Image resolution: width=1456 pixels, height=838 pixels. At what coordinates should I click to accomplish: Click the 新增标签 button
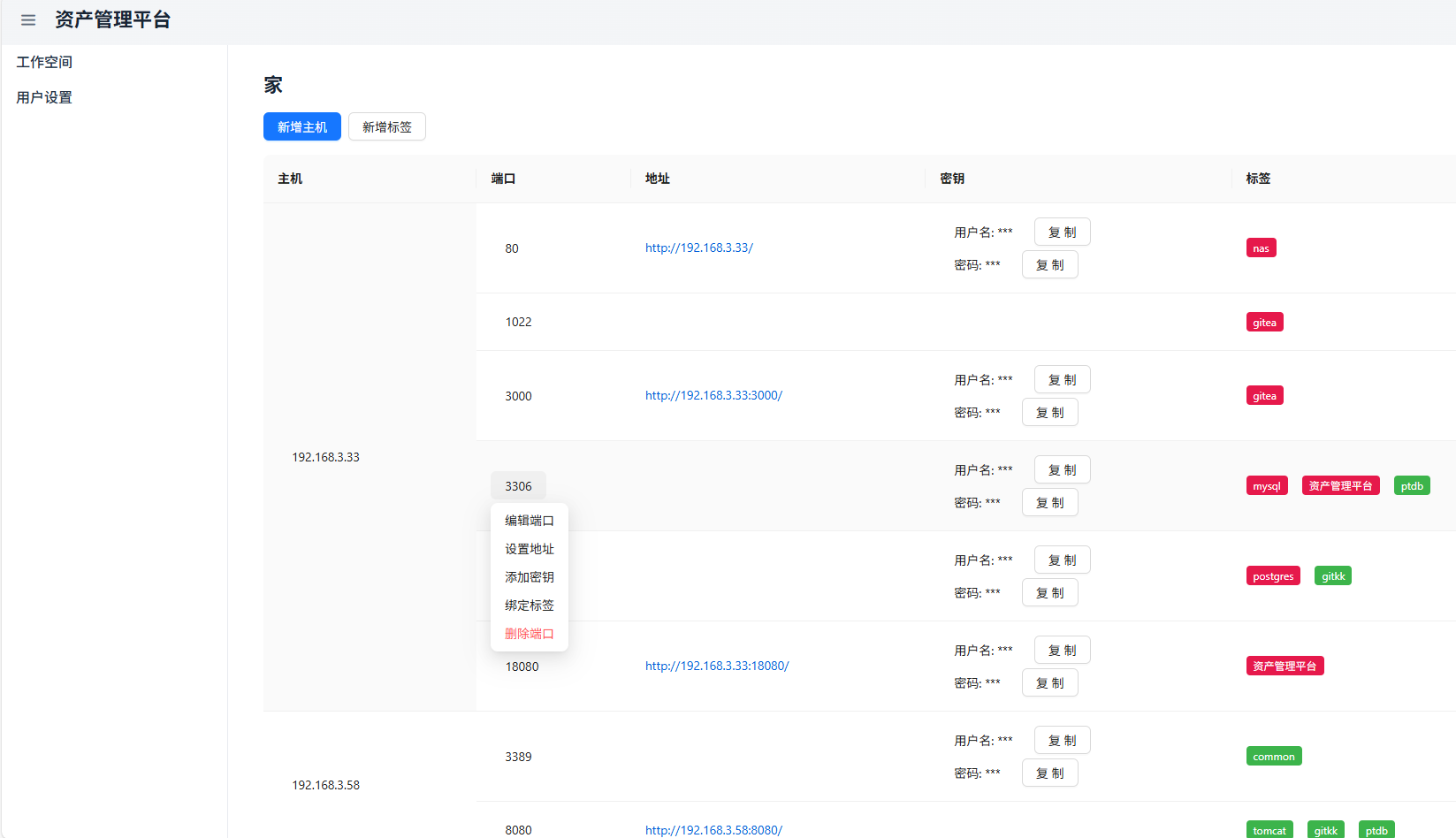pos(386,127)
